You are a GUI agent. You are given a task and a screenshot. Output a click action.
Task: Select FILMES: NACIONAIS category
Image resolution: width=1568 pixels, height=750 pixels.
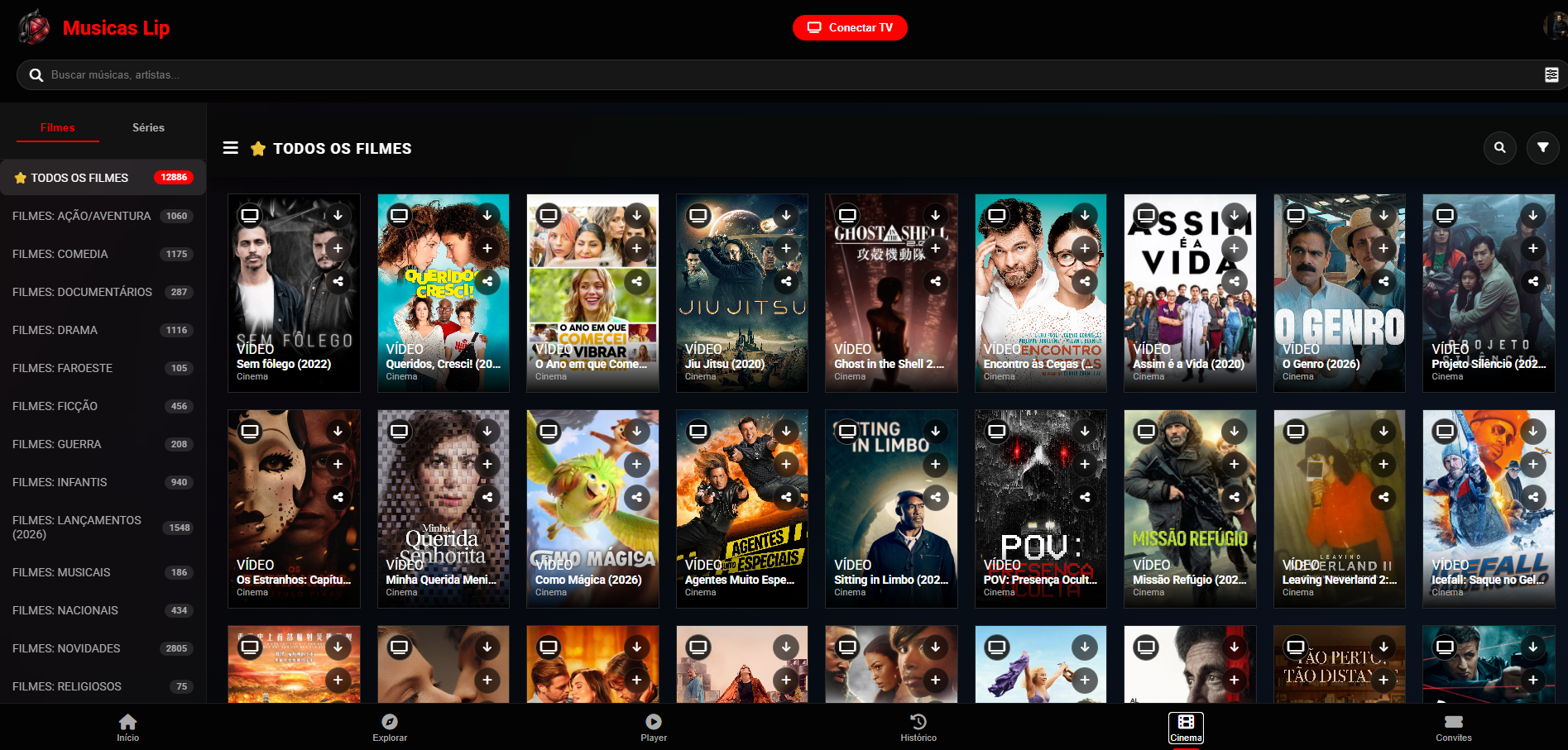pos(103,610)
